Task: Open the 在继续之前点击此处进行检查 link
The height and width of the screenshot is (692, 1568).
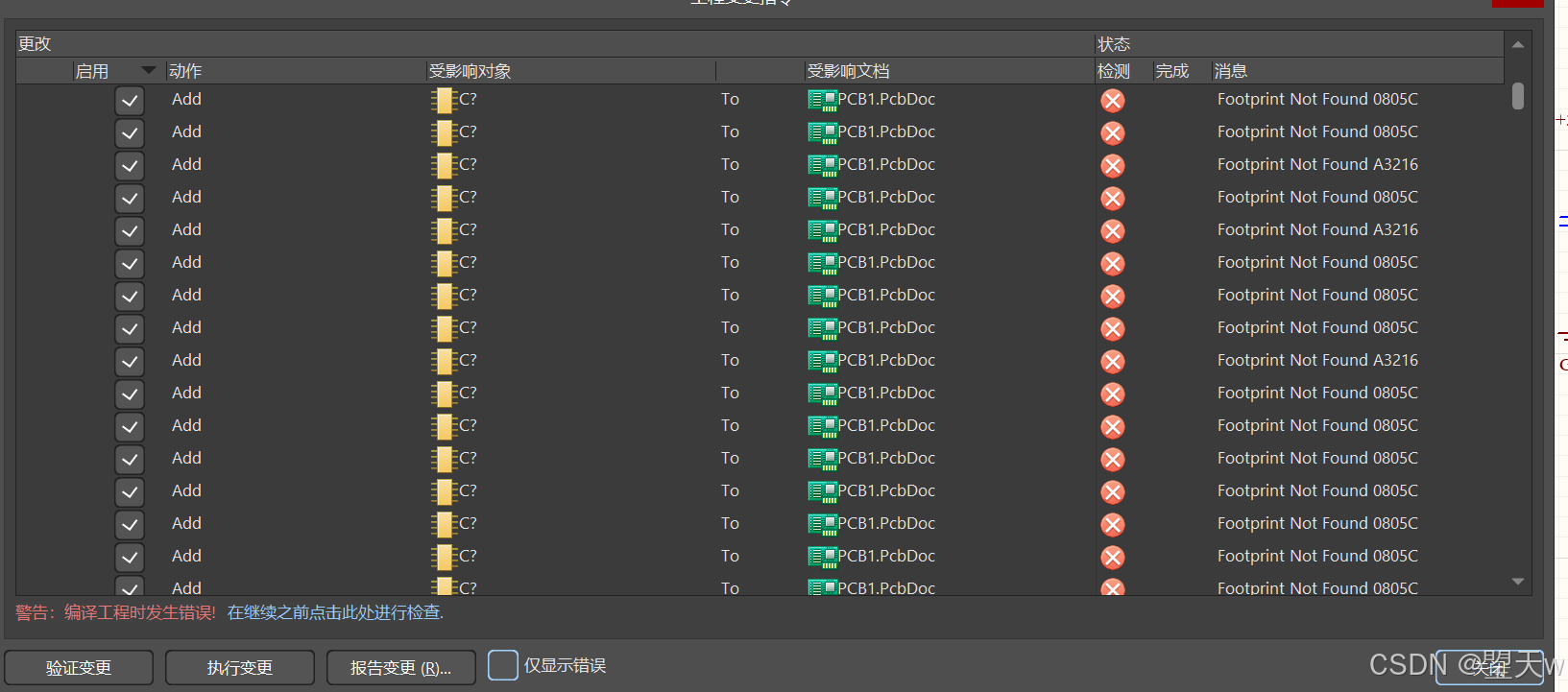Action: click(335, 612)
